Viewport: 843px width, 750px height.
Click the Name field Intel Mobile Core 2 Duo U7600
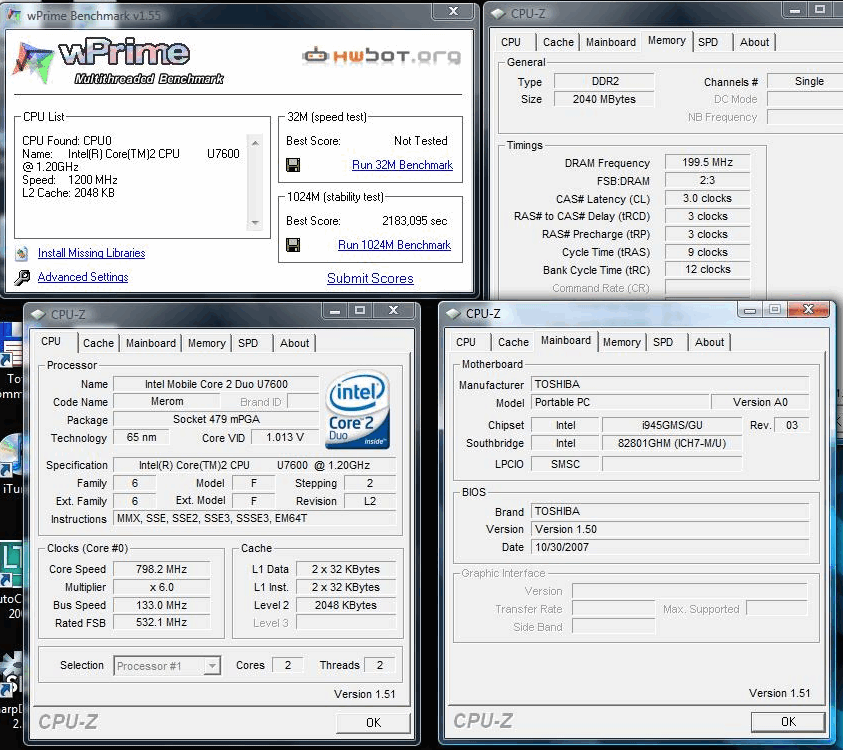[216, 384]
